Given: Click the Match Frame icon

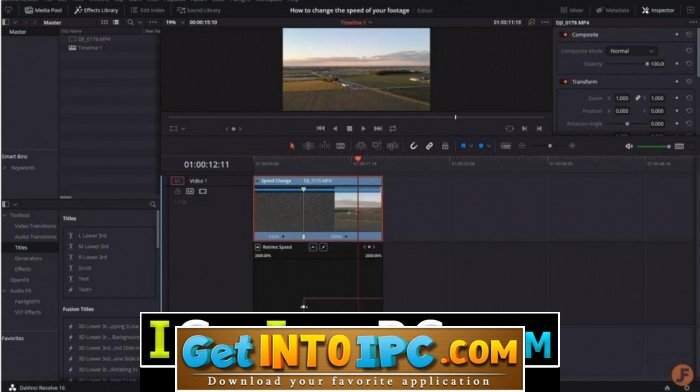Looking at the screenshot, I should [x=509, y=129].
